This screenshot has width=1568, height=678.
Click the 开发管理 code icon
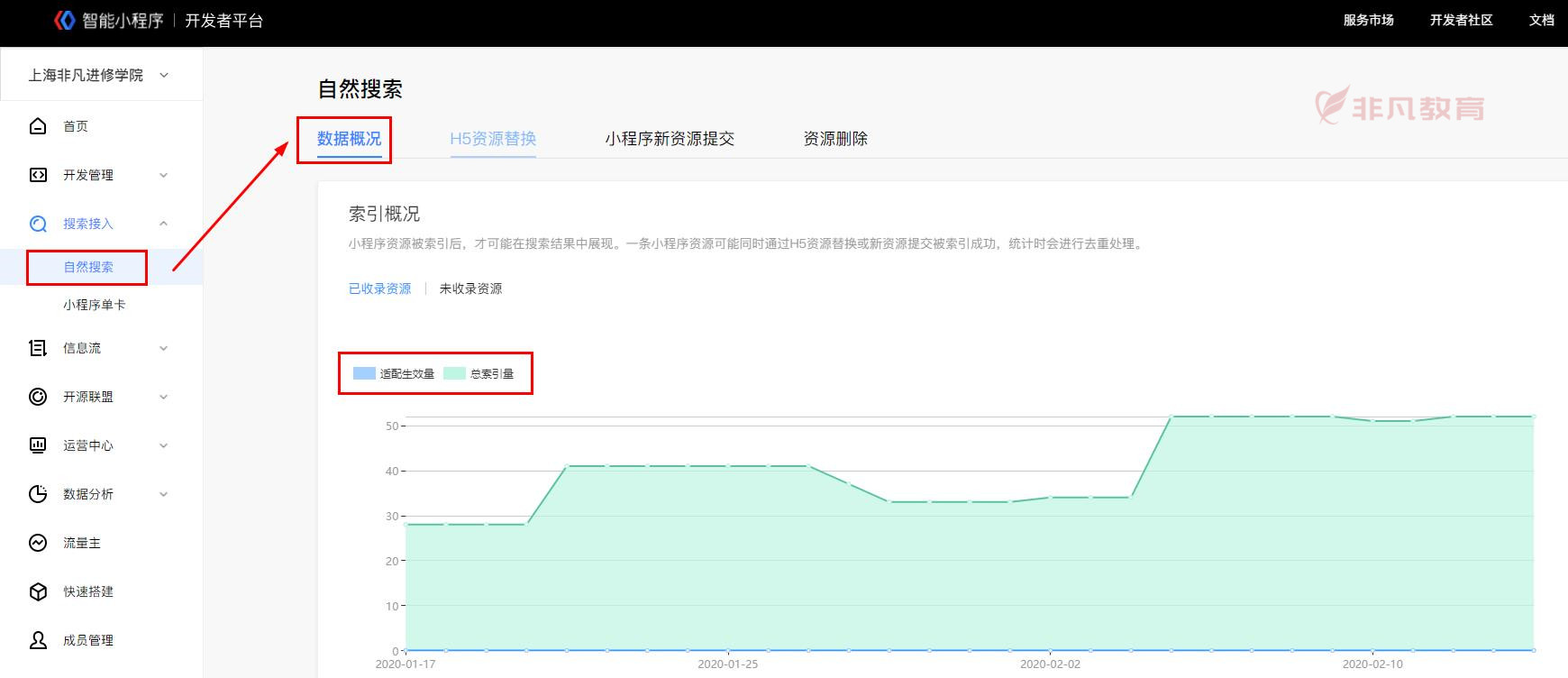(38, 175)
